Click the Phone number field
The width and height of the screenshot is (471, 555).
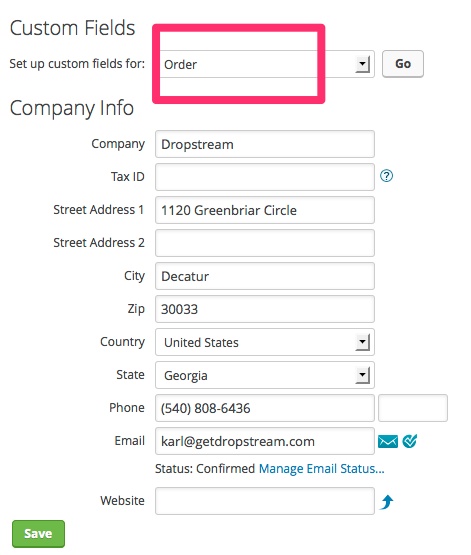(265, 408)
